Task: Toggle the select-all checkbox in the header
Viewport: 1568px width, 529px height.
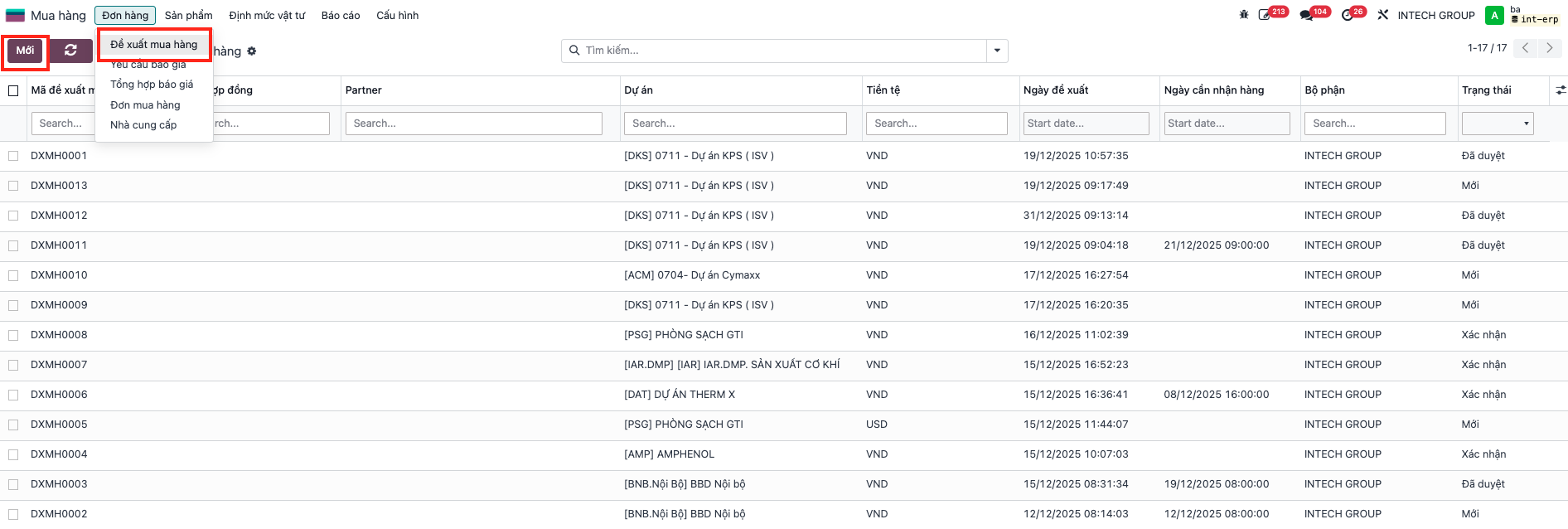Action: [x=13, y=90]
